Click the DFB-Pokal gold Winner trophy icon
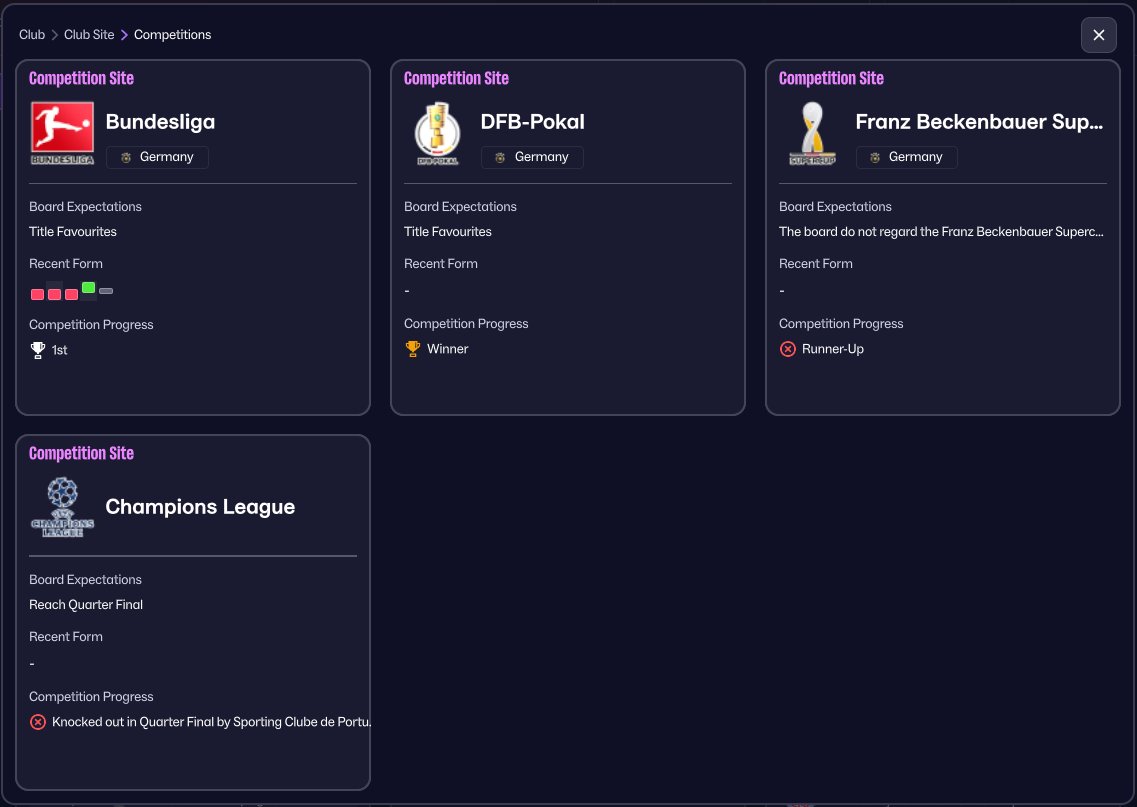The width and height of the screenshot is (1137, 807). click(x=413, y=349)
